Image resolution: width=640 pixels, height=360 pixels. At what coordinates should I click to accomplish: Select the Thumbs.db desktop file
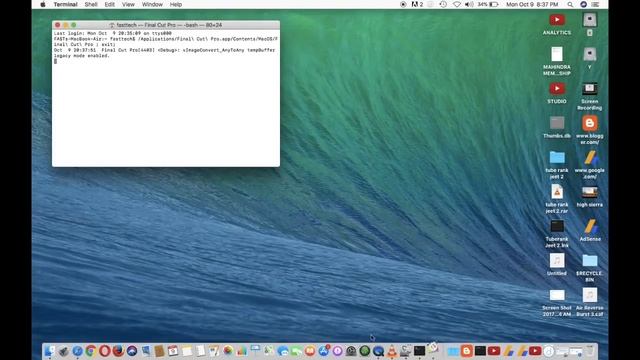click(557, 127)
